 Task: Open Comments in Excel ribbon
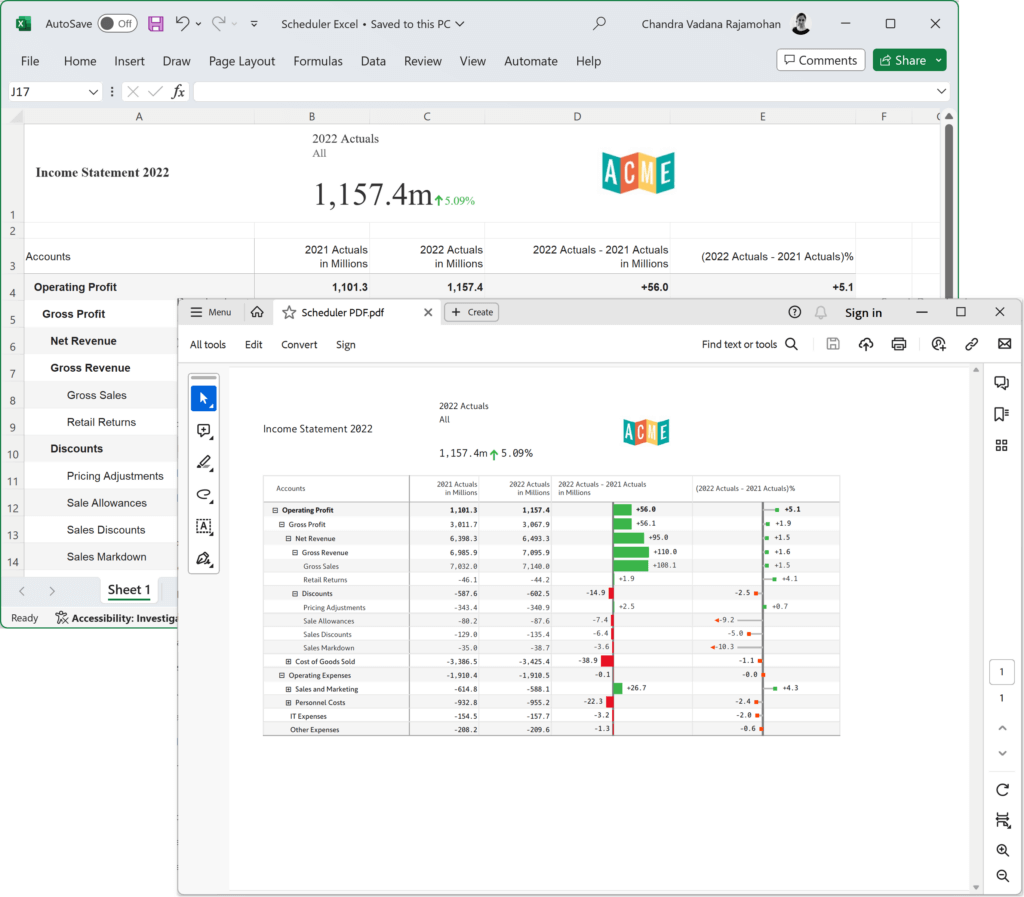[820, 60]
